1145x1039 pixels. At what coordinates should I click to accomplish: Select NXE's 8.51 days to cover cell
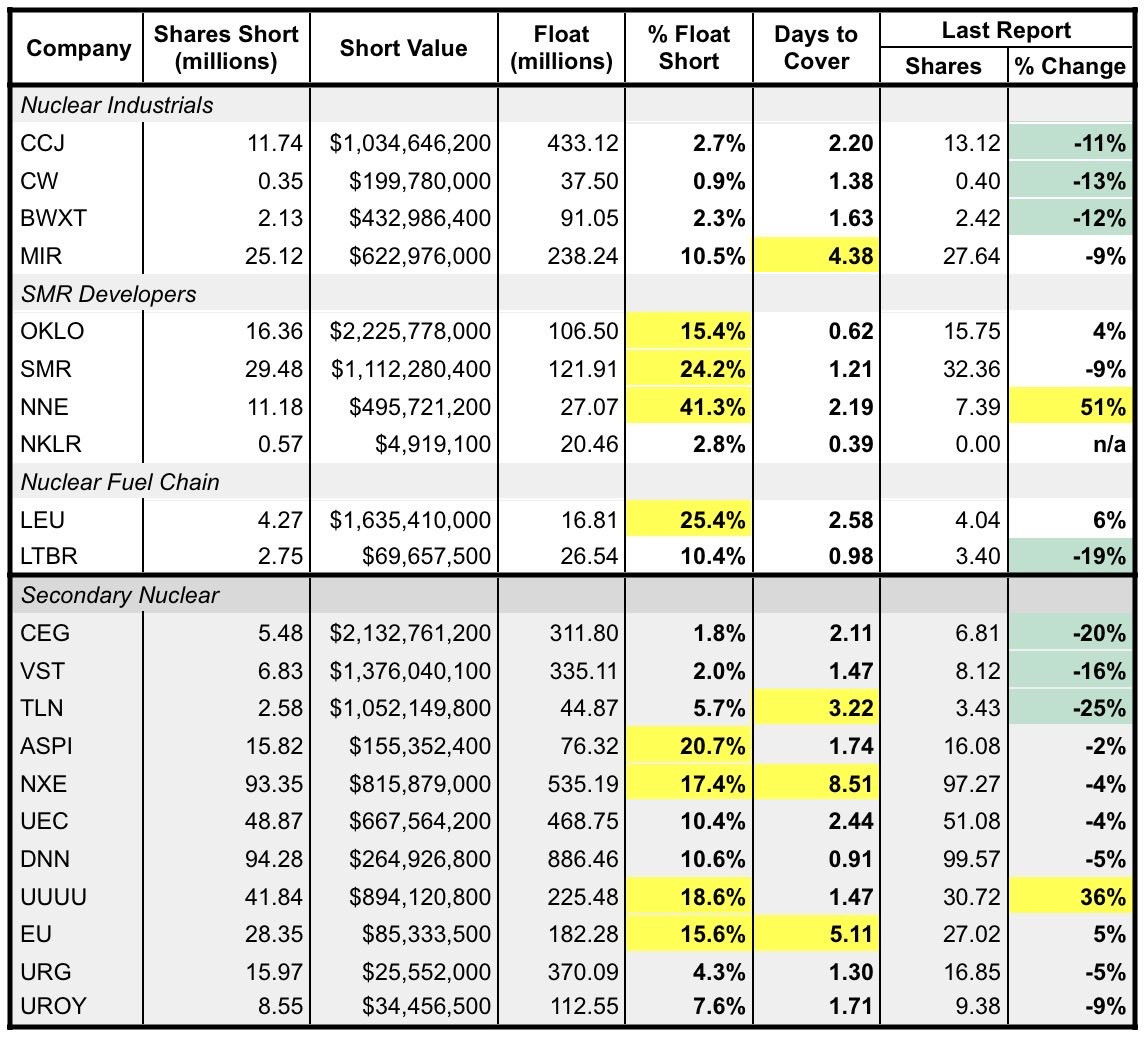(x=816, y=784)
